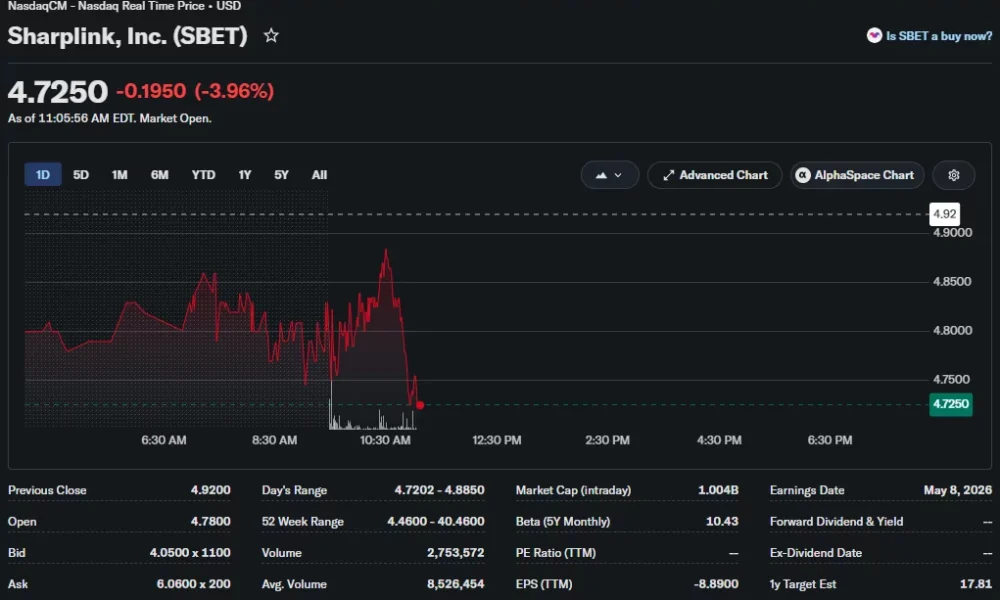Click the 4.8500 price axis label
Viewport: 1000px width, 600px height.
952,282
